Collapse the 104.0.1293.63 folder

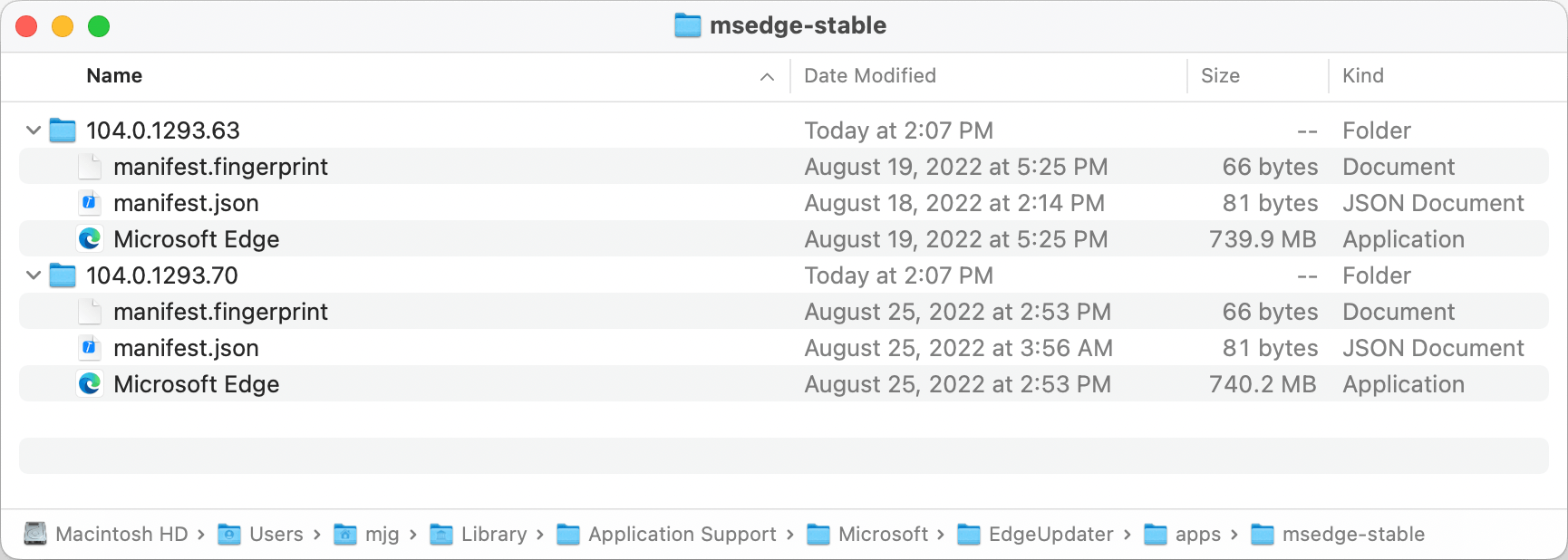[34, 130]
